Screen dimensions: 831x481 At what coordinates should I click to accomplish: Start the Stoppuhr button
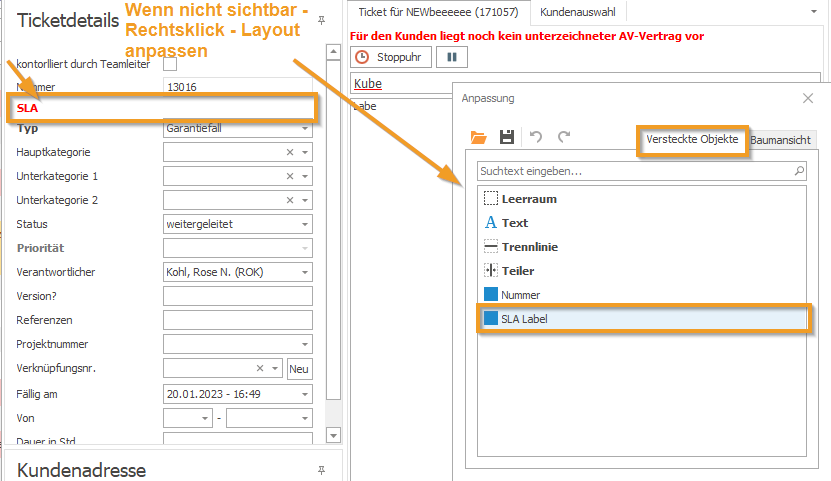coord(391,58)
